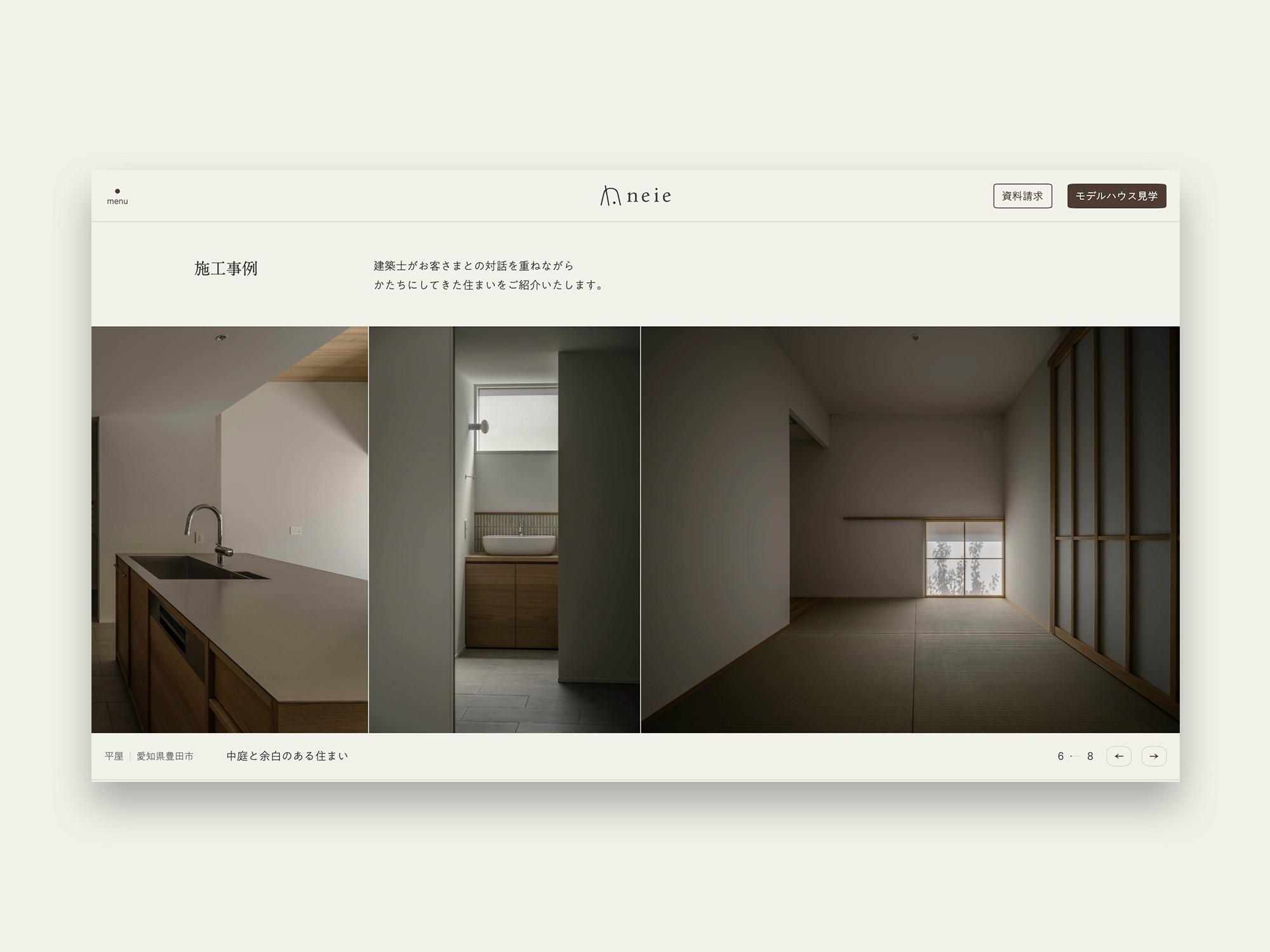This screenshot has height=952, width=1270.
Task: Click the 施工事例 section heading
Action: click(x=226, y=268)
